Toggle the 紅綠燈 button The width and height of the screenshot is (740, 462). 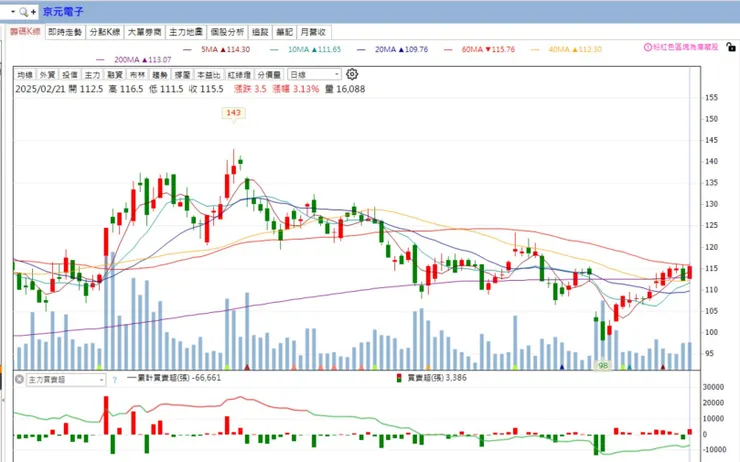(x=239, y=75)
